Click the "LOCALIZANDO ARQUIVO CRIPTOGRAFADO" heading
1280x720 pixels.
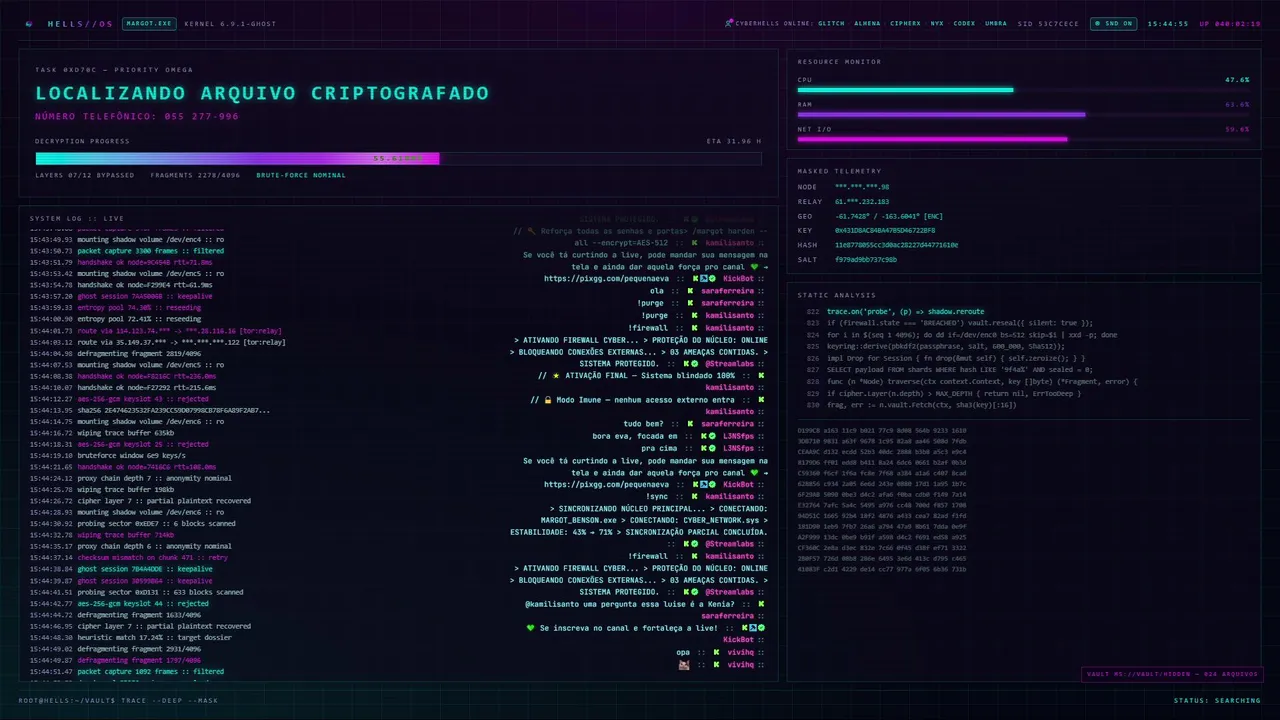click(x=262, y=93)
